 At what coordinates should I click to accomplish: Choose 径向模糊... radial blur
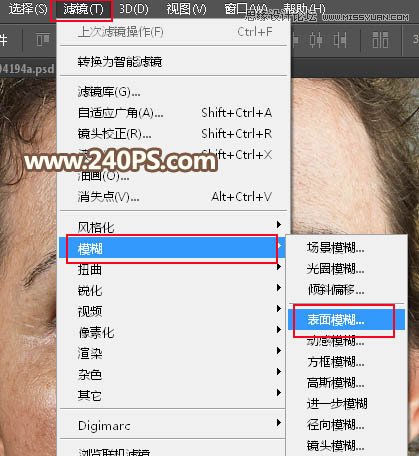pos(347,425)
